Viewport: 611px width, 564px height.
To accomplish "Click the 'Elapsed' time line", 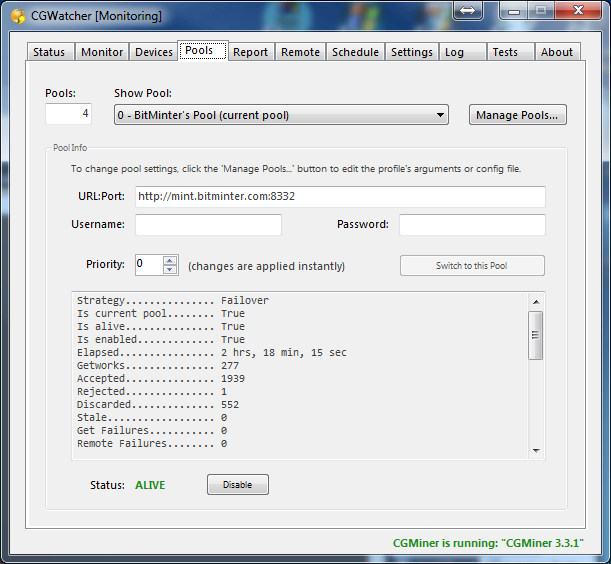I will pyautogui.click(x=212, y=352).
